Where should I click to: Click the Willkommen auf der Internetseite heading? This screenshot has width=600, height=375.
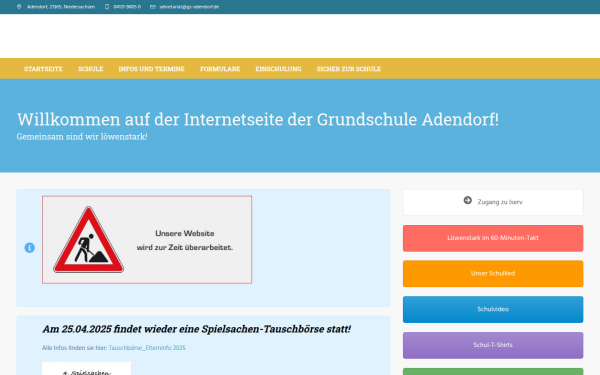coord(258,119)
